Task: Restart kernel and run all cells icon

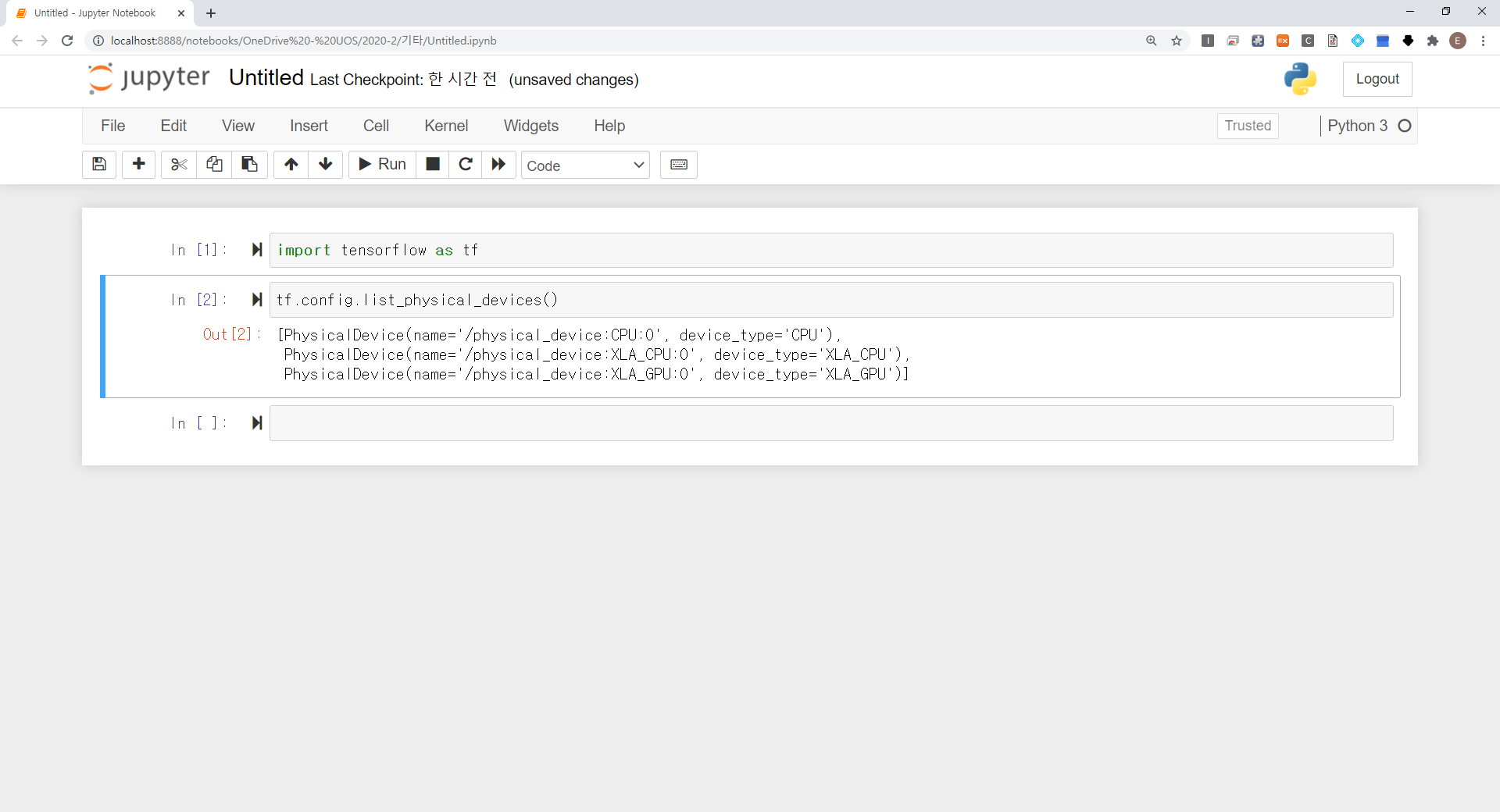Action: pyautogui.click(x=498, y=164)
